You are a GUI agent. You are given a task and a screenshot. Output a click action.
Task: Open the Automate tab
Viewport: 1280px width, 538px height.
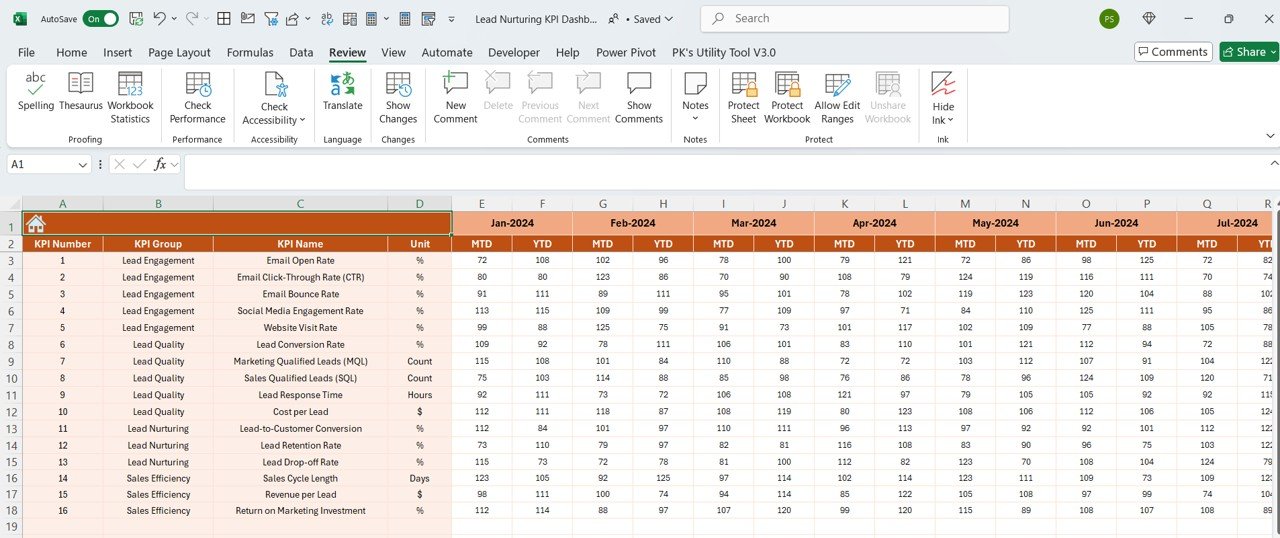tap(447, 53)
